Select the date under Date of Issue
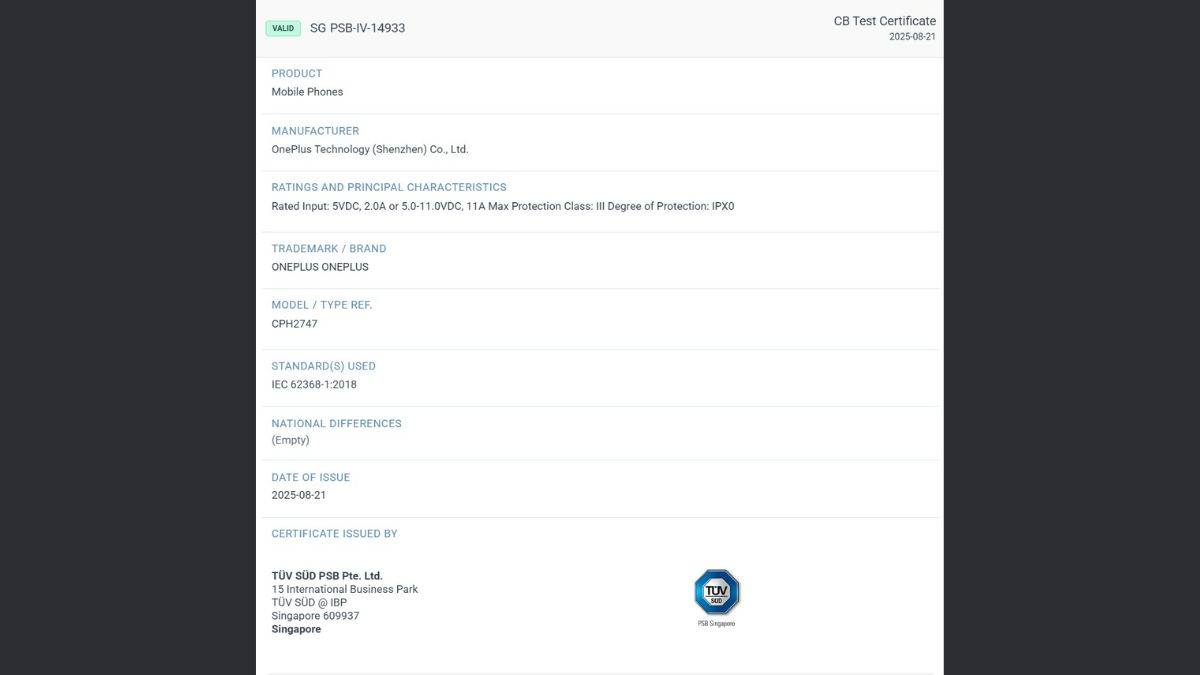1200x675 pixels. click(x=298, y=495)
